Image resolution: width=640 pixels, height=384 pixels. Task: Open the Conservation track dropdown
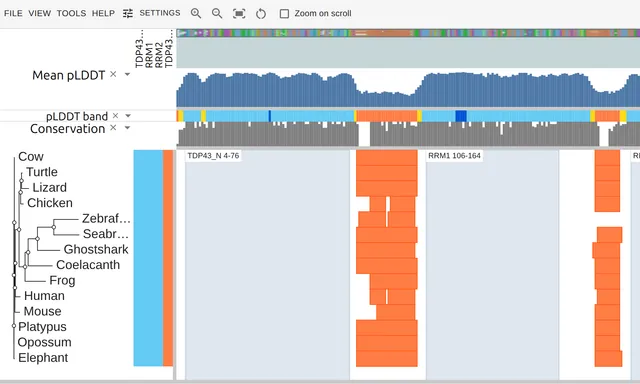click(127, 128)
